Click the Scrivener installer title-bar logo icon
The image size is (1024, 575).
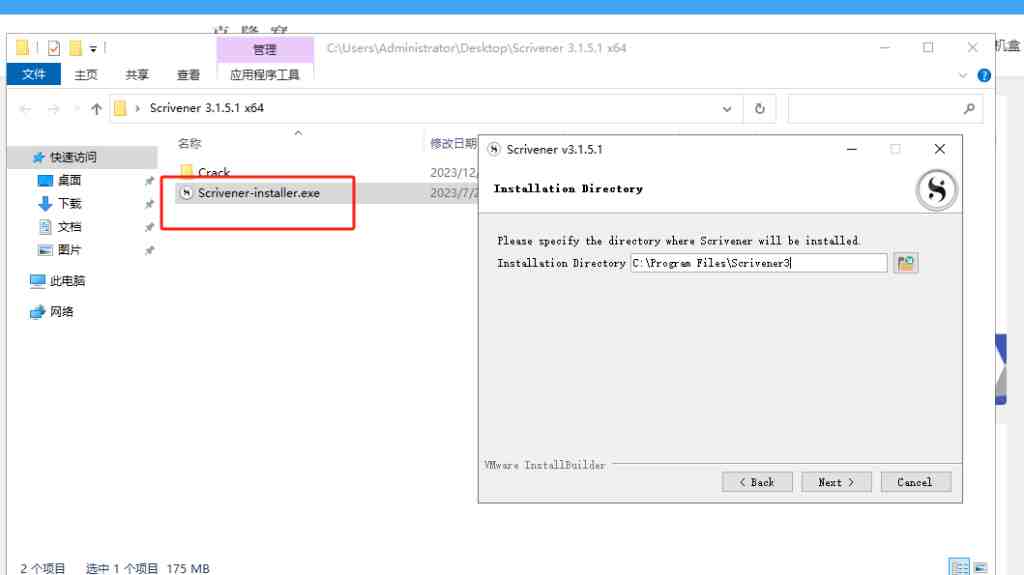tap(494, 149)
